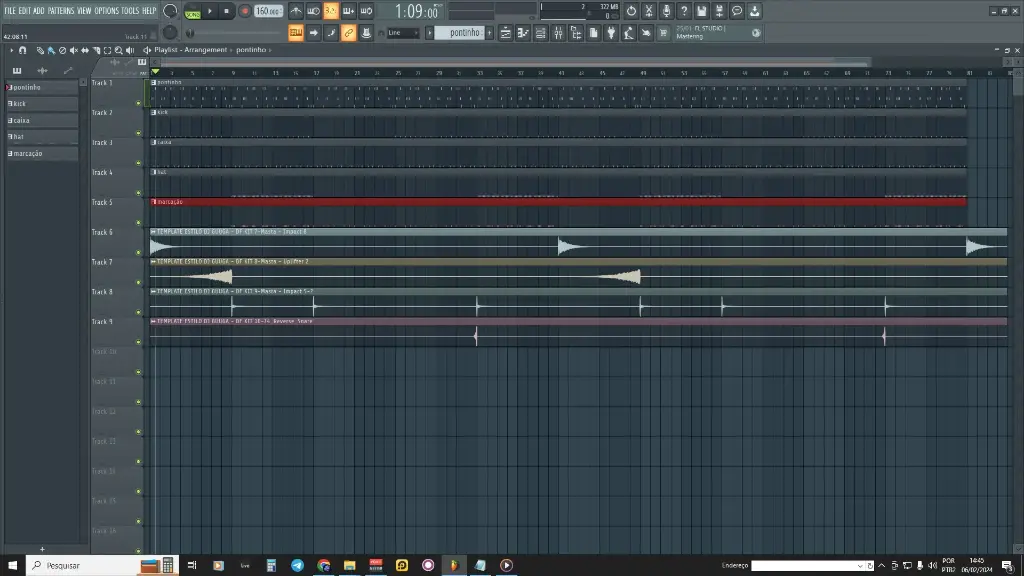The height and width of the screenshot is (576, 1024).
Task: Open the Browser icon in toolbar
Action: [x=576, y=33]
